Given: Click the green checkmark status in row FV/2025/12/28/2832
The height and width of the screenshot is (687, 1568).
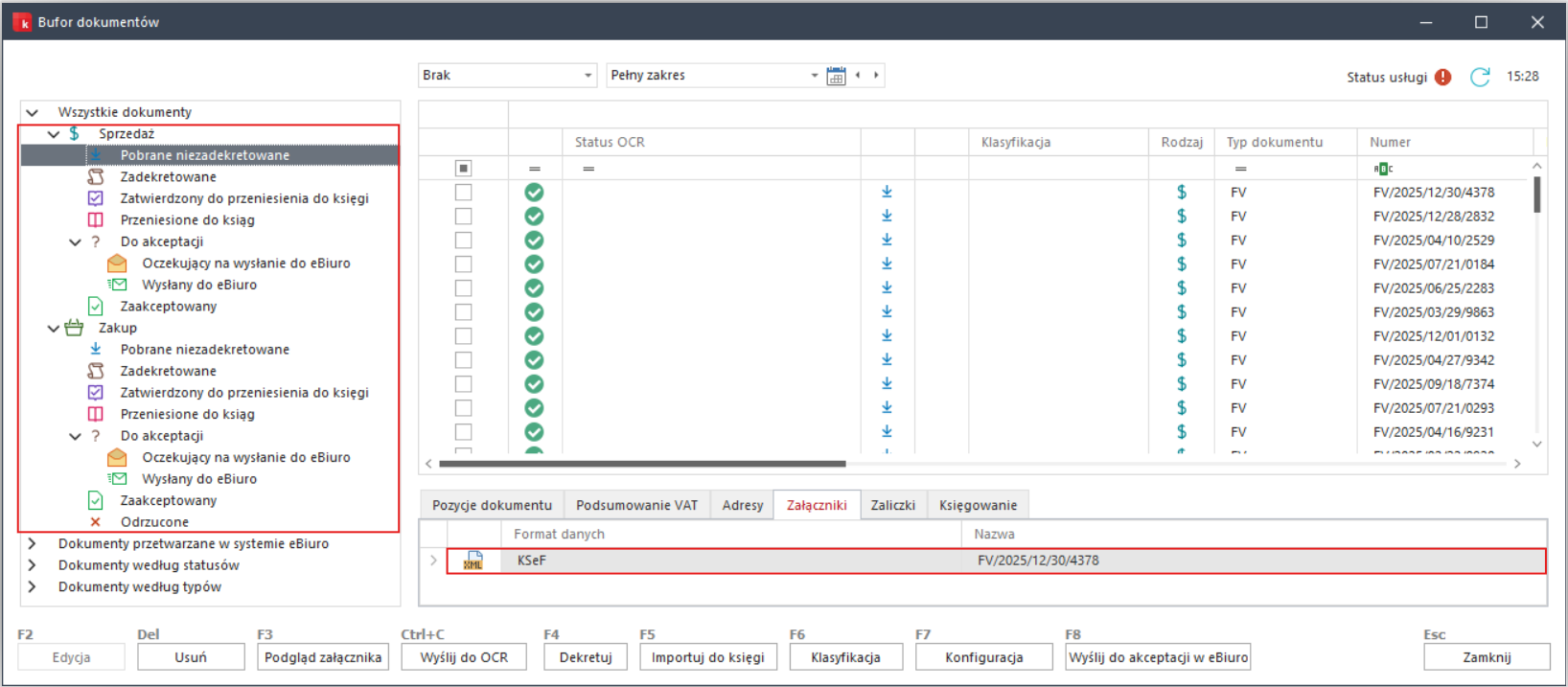Looking at the screenshot, I should 534,217.
